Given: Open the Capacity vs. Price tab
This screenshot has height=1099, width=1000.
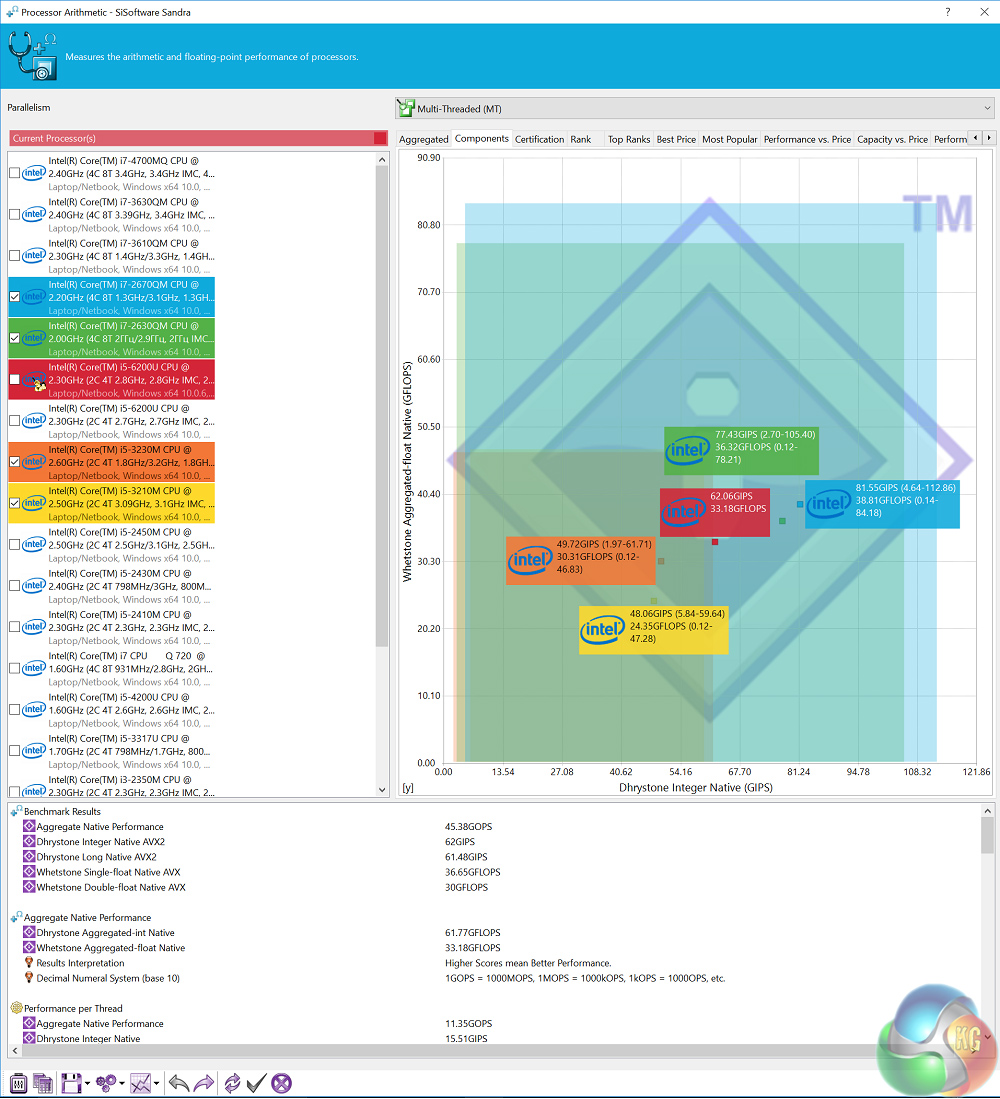Looking at the screenshot, I should 892,139.
